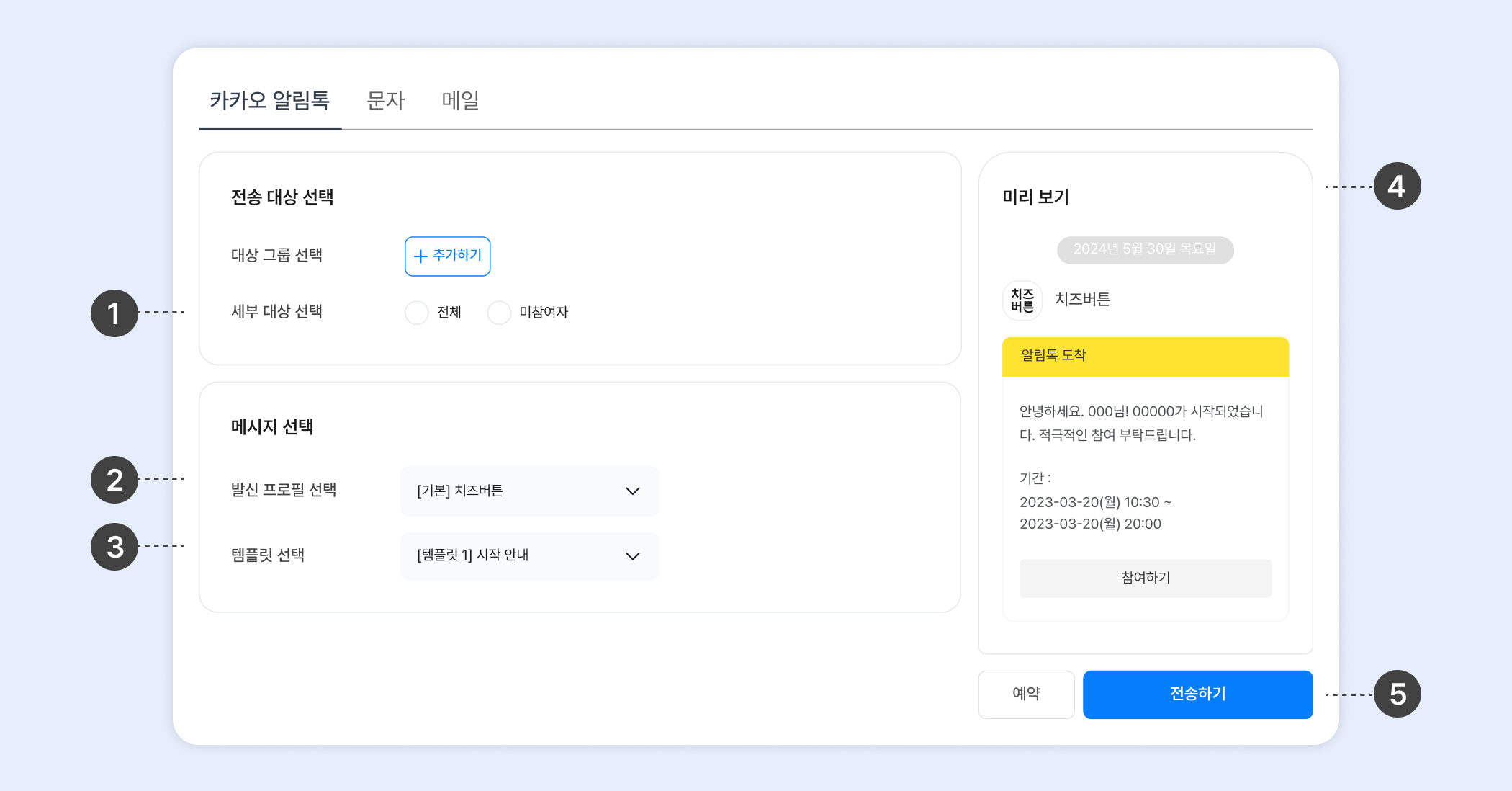Click annotation marker number 4

(x=1397, y=187)
